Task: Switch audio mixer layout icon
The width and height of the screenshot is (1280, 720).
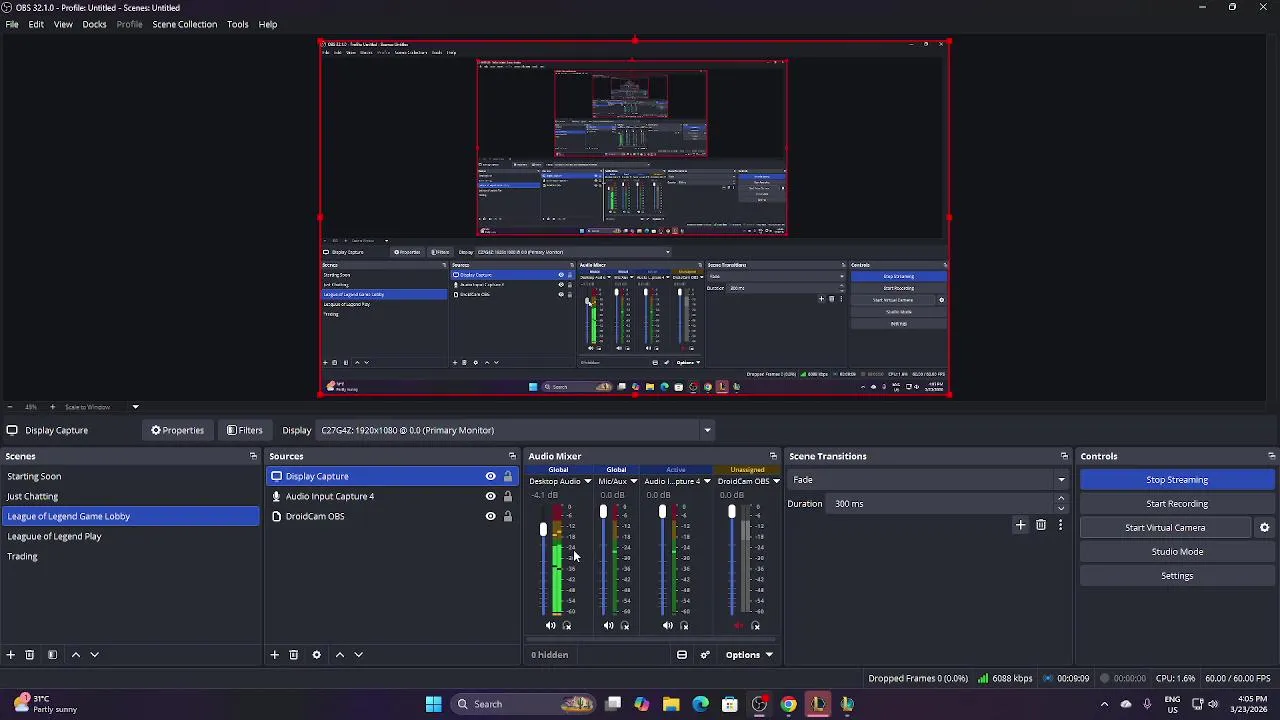Action: [682, 655]
